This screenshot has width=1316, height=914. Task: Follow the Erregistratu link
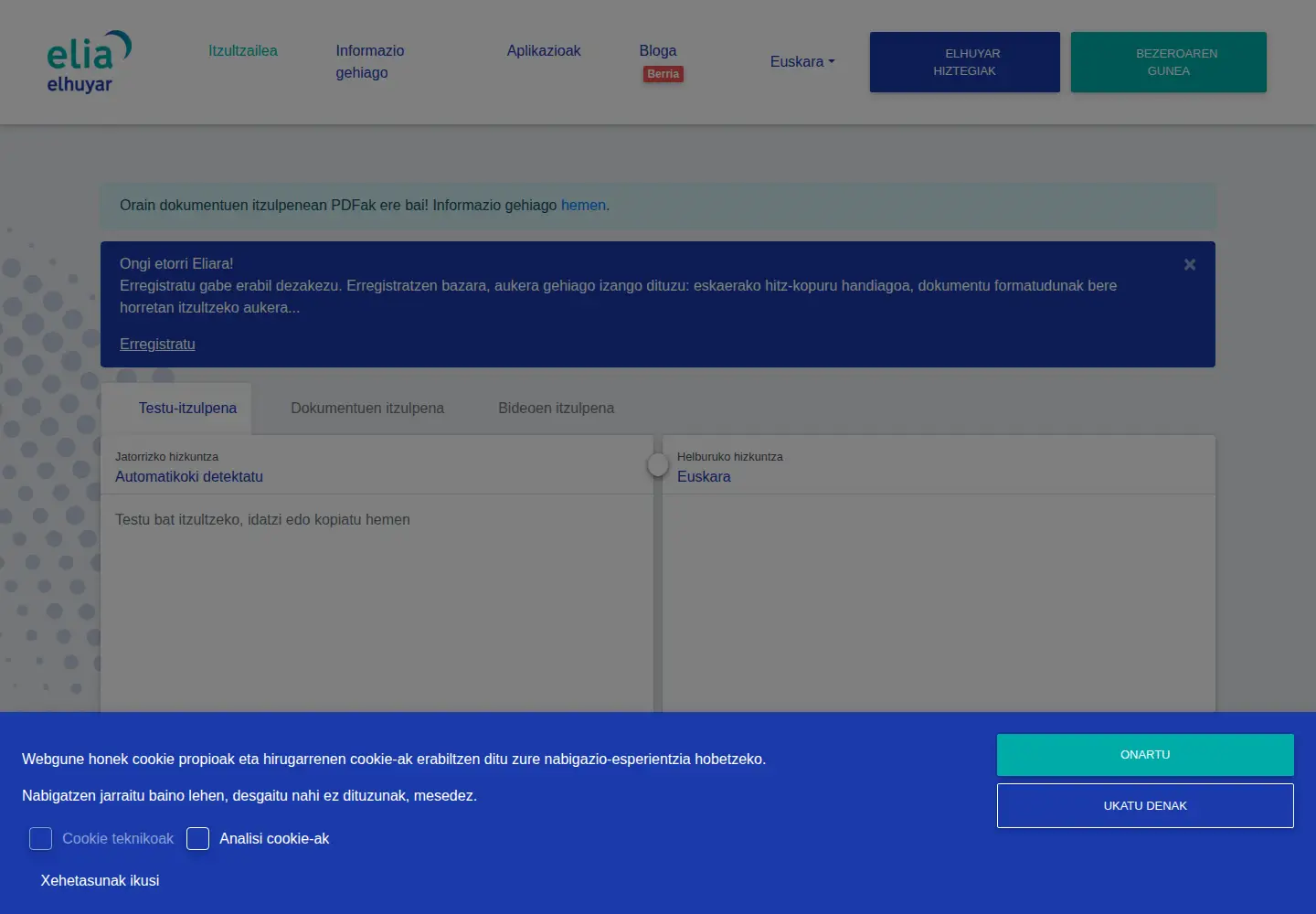pos(157,344)
